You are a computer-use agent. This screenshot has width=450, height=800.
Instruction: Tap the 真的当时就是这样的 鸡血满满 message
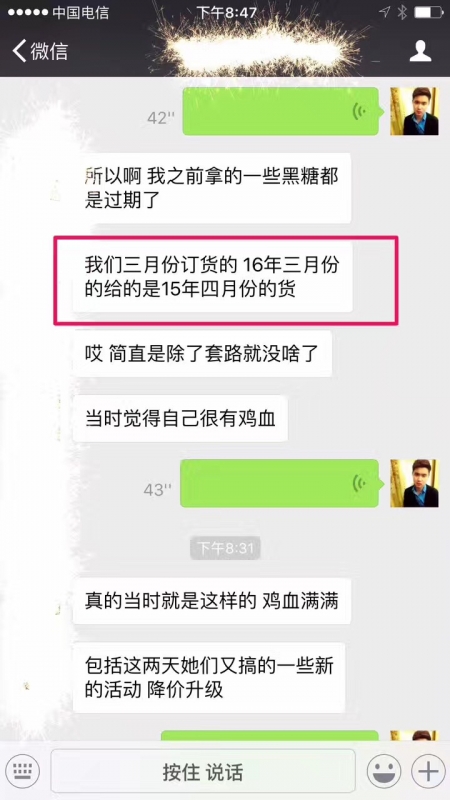[212, 601]
